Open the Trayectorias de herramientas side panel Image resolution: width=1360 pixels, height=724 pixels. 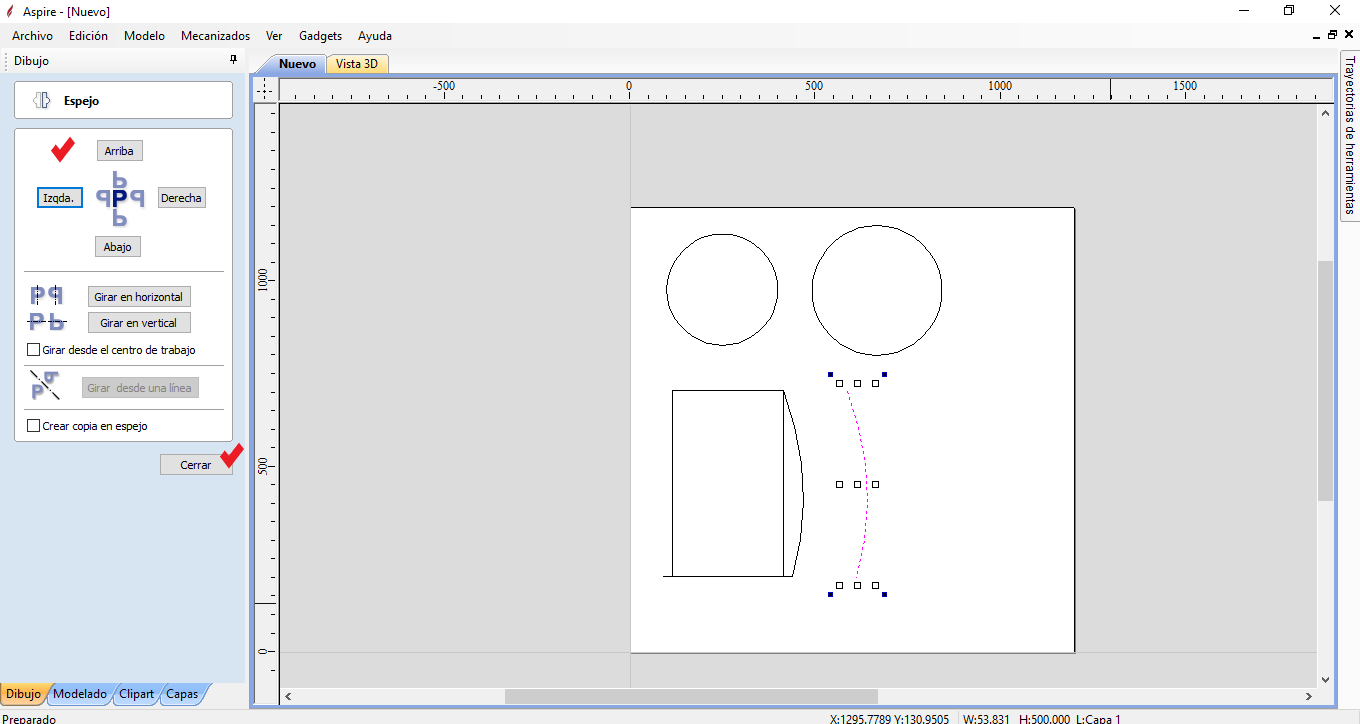1349,135
